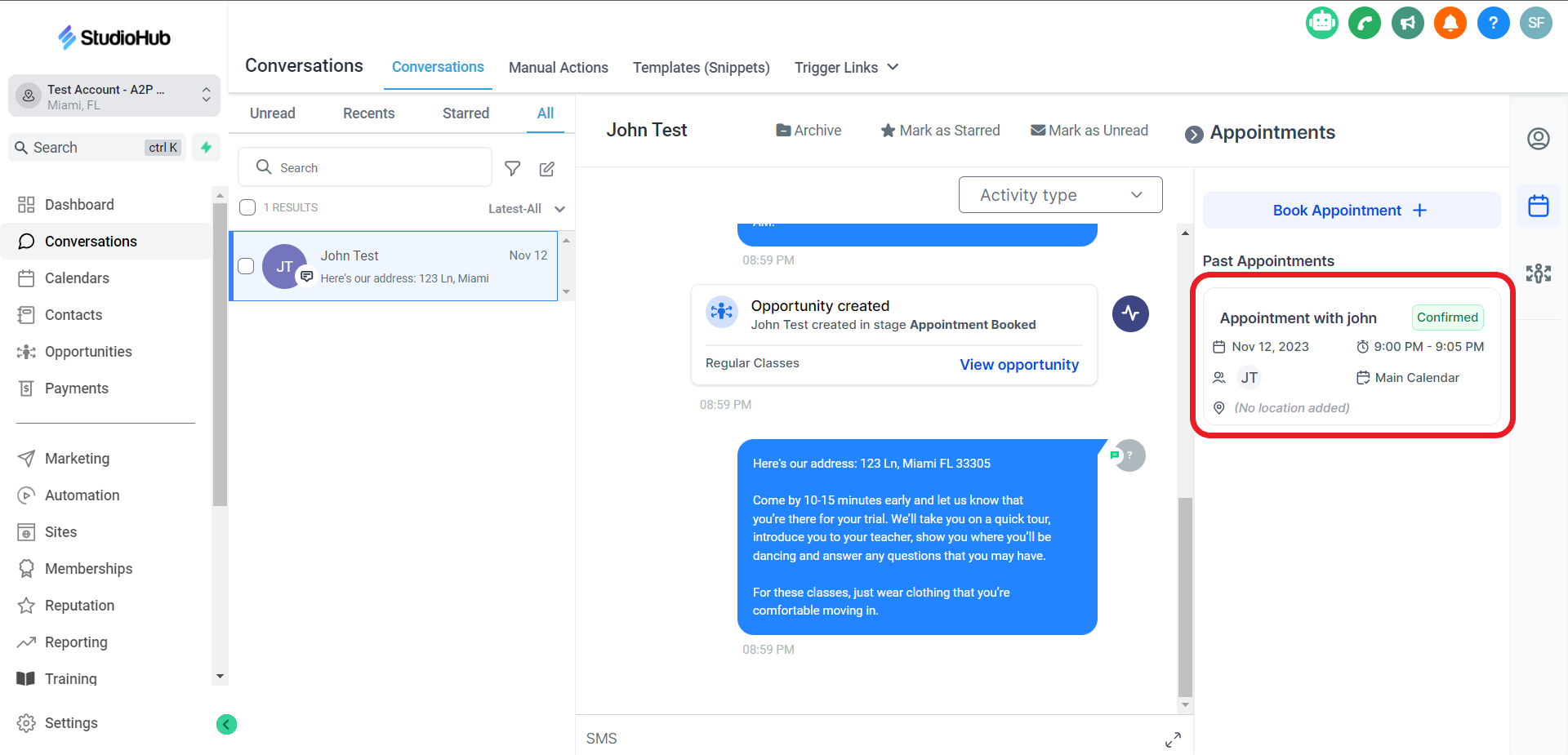Screen dimensions: 1568x755
Task: Open the Latest-All sort dropdown
Action: (527, 209)
